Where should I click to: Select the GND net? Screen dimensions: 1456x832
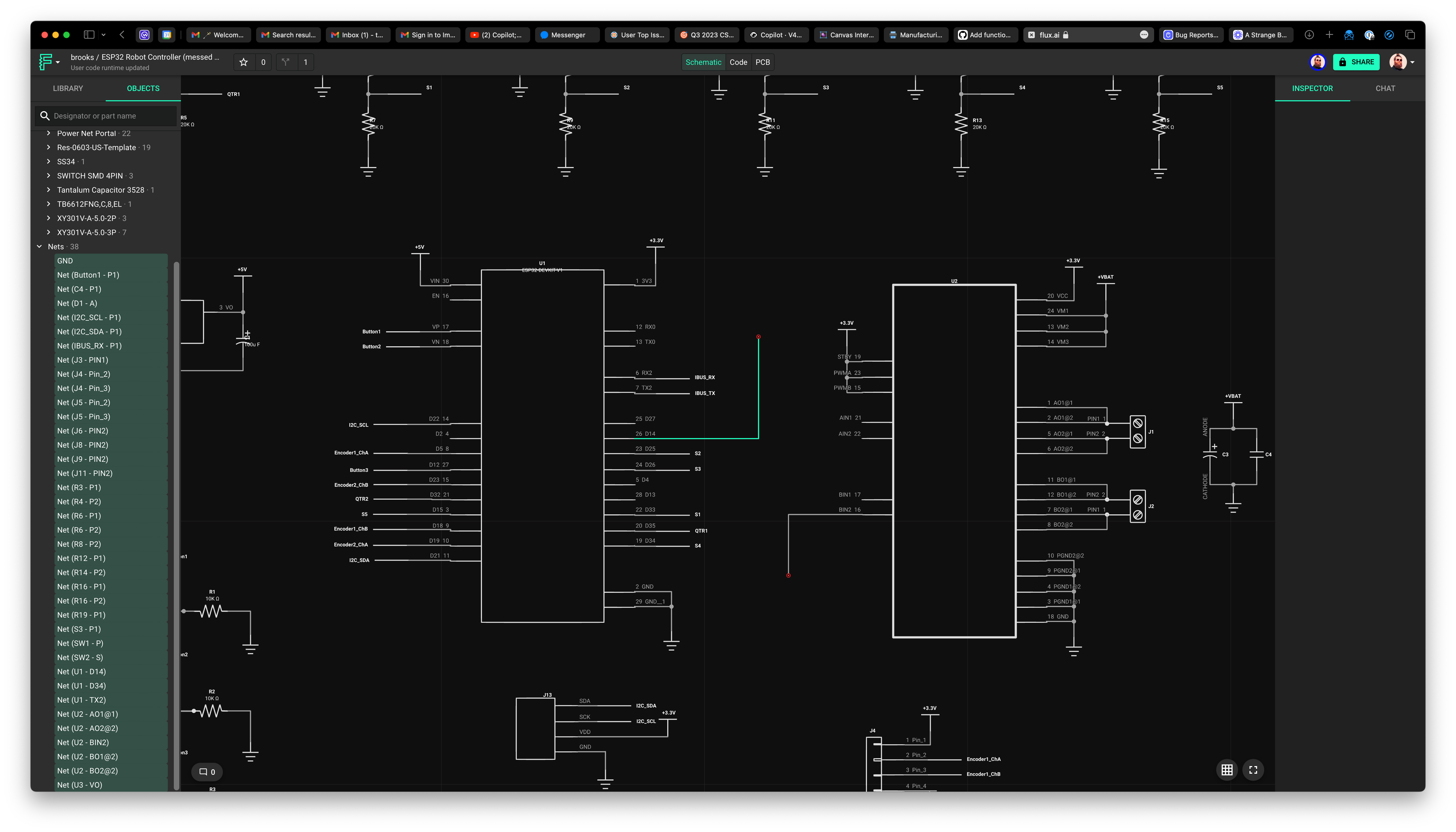tap(111, 260)
